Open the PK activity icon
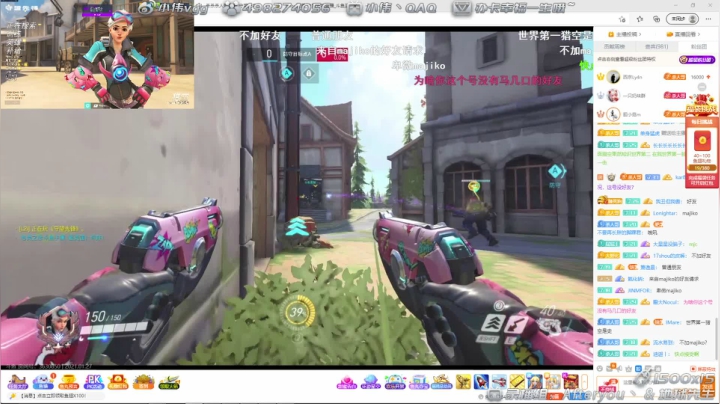720x404 pixels. click(94, 382)
